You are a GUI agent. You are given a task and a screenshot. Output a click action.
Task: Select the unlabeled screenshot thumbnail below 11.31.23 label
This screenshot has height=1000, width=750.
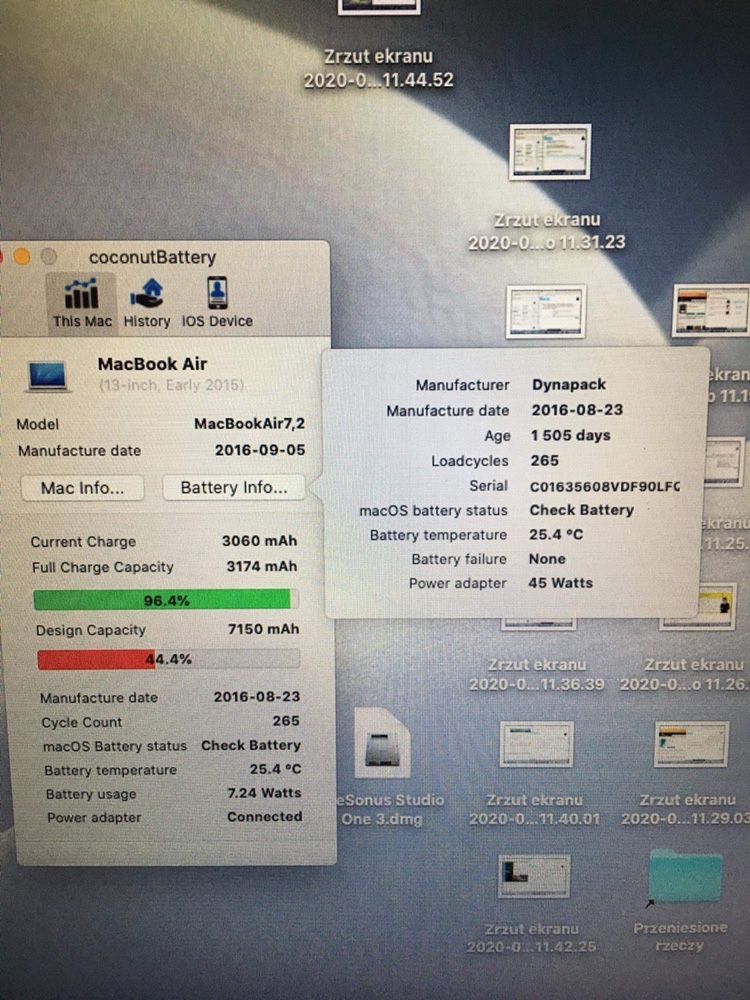click(x=546, y=311)
